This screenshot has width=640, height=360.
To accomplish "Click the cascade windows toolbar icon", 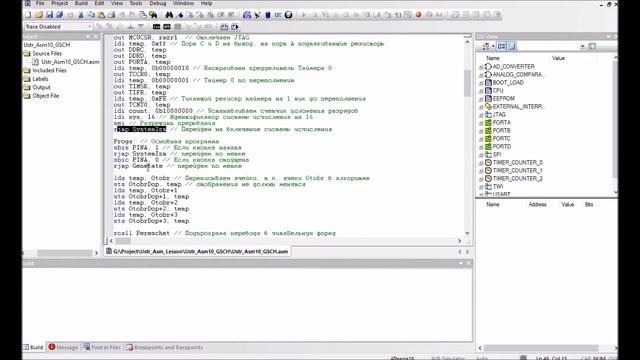I will click(x=142, y=15).
